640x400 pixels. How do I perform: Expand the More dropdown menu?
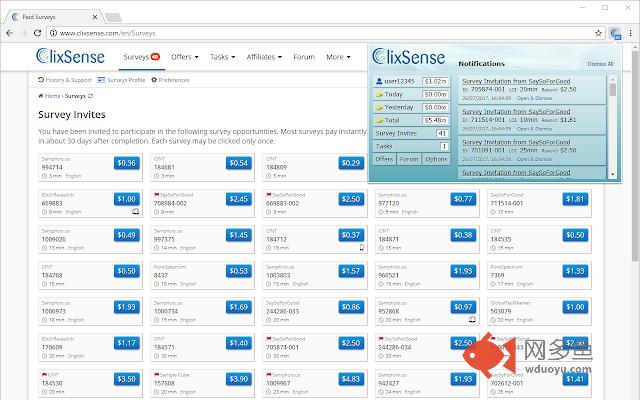point(338,57)
